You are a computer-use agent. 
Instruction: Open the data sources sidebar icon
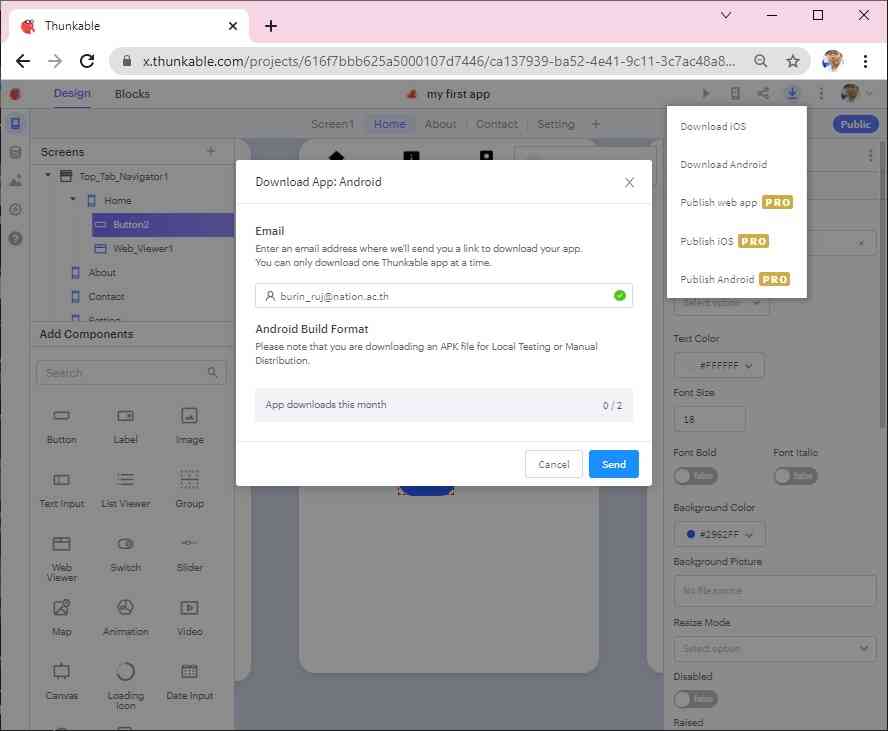click(16, 152)
